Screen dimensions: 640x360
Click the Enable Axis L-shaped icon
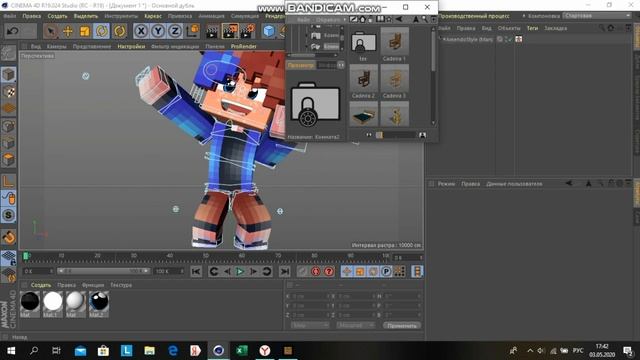click(9, 181)
